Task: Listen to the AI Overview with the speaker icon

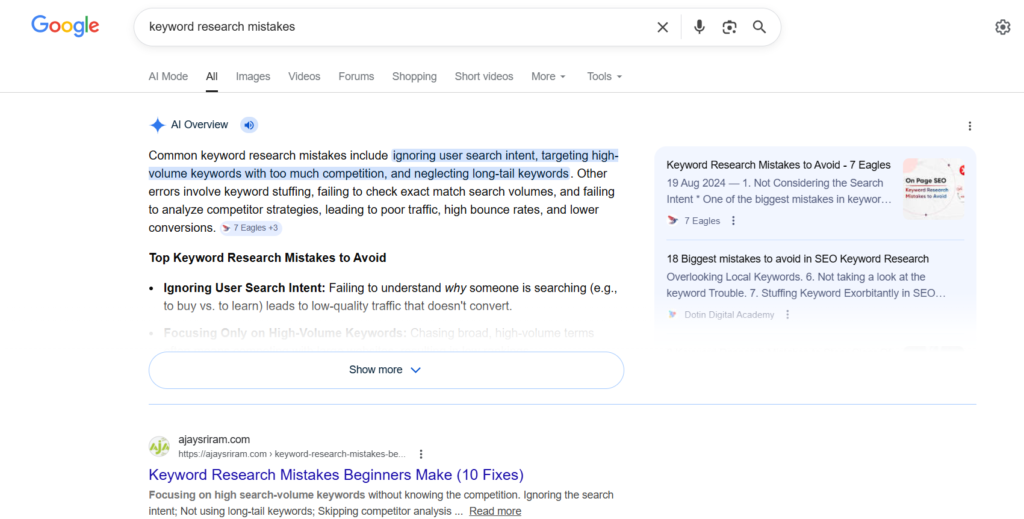Action: [249, 125]
